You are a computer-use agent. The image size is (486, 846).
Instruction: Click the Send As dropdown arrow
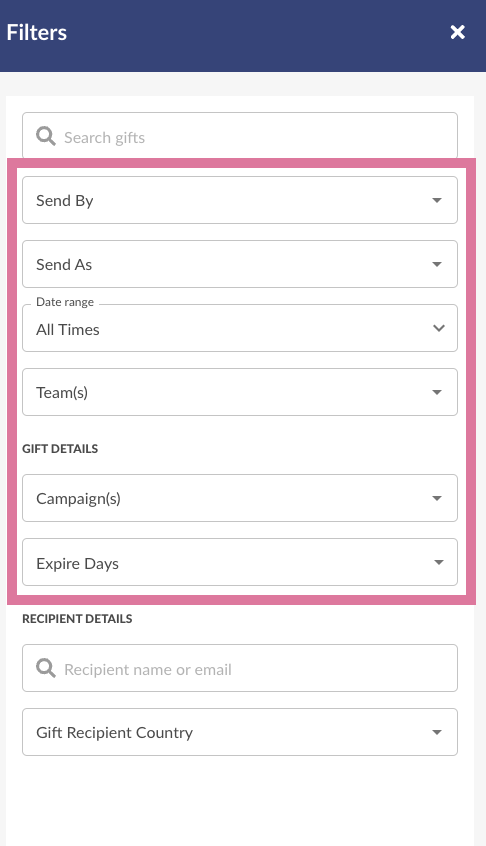pyautogui.click(x=437, y=264)
